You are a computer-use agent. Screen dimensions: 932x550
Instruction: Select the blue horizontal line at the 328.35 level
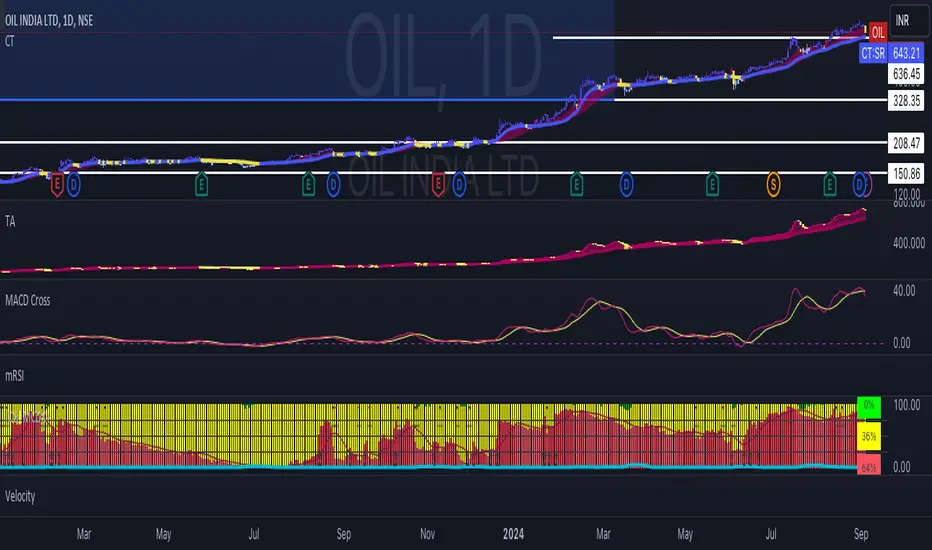pyautogui.click(x=307, y=100)
